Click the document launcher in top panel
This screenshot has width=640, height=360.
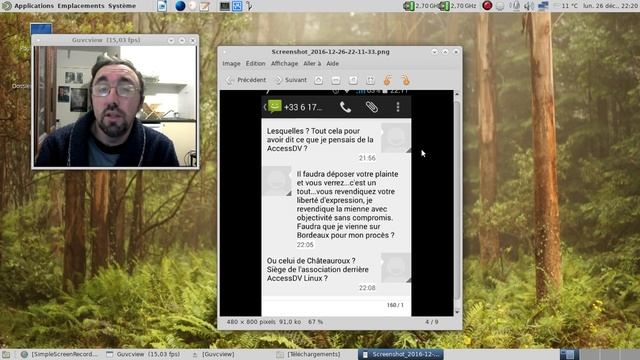pyautogui.click(x=162, y=6)
